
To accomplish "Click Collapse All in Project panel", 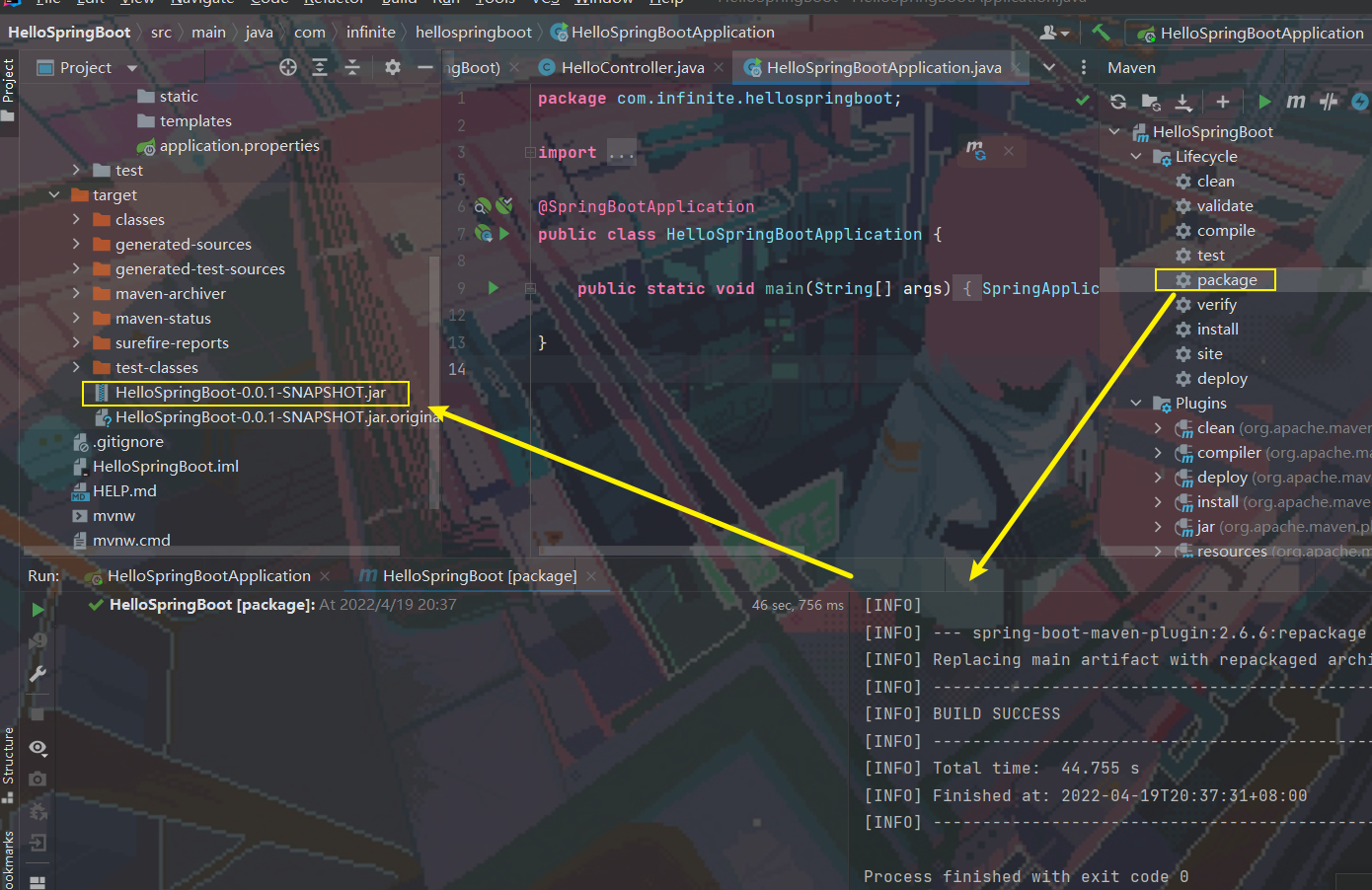I will click(x=352, y=67).
